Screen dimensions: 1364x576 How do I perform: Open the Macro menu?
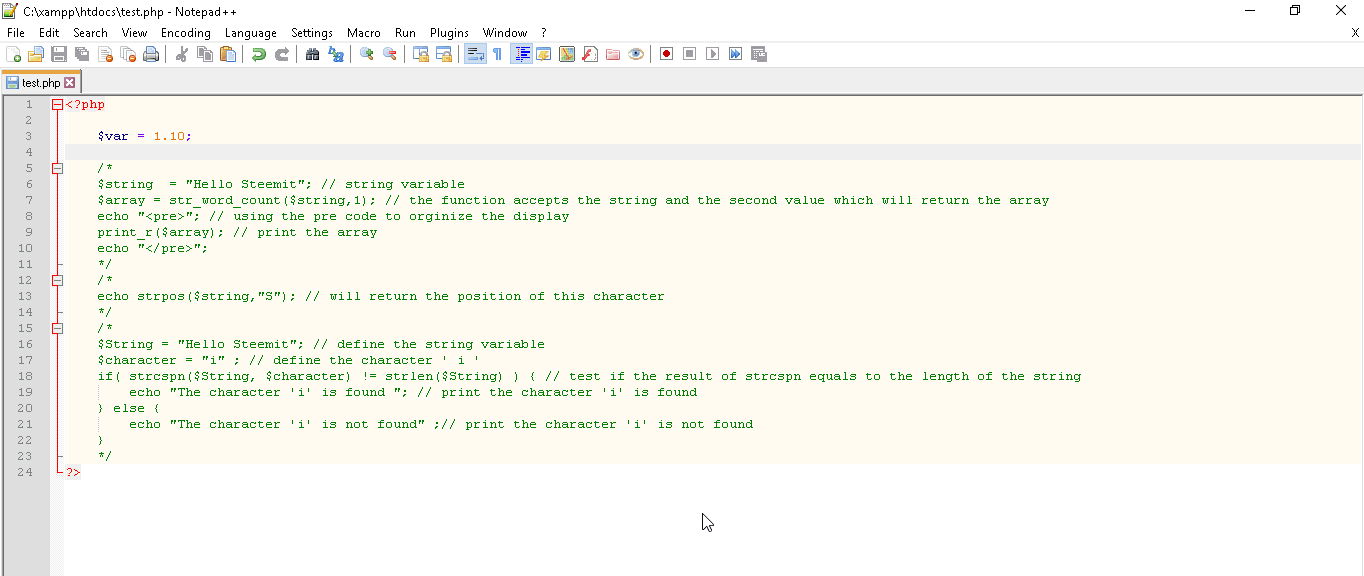click(x=364, y=33)
